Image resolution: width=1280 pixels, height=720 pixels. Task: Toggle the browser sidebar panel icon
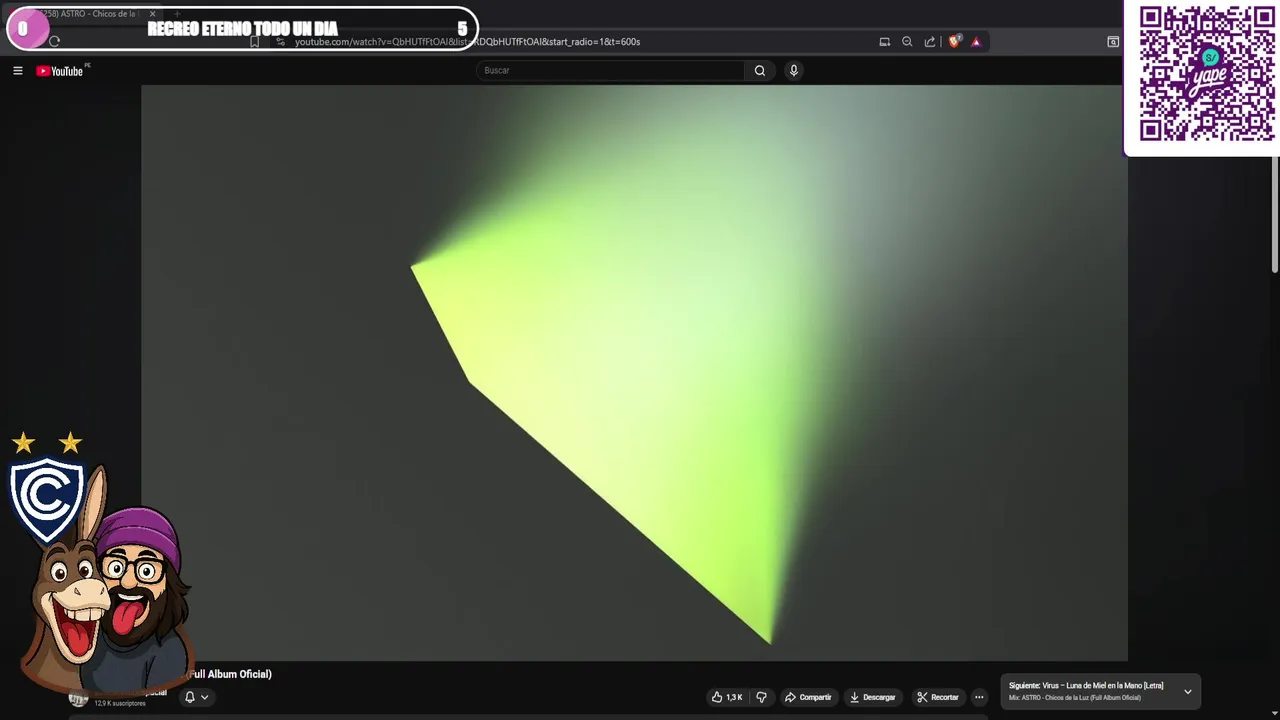[1113, 42]
